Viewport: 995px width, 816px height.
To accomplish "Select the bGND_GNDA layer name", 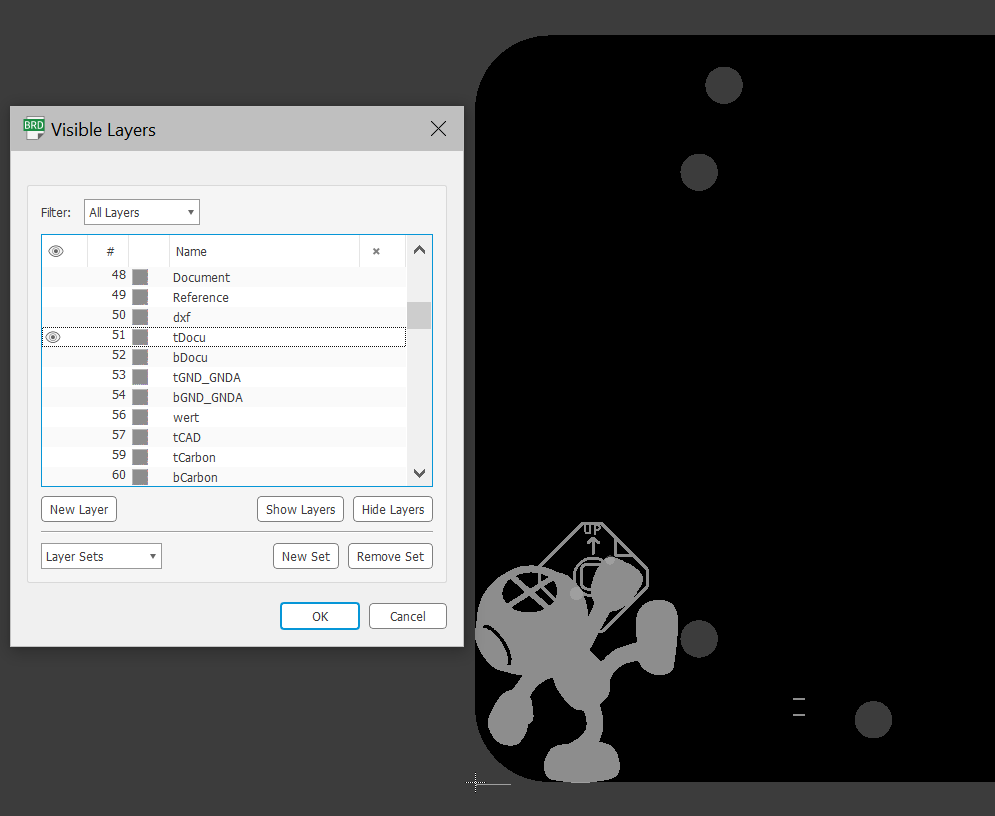I will coord(208,398).
